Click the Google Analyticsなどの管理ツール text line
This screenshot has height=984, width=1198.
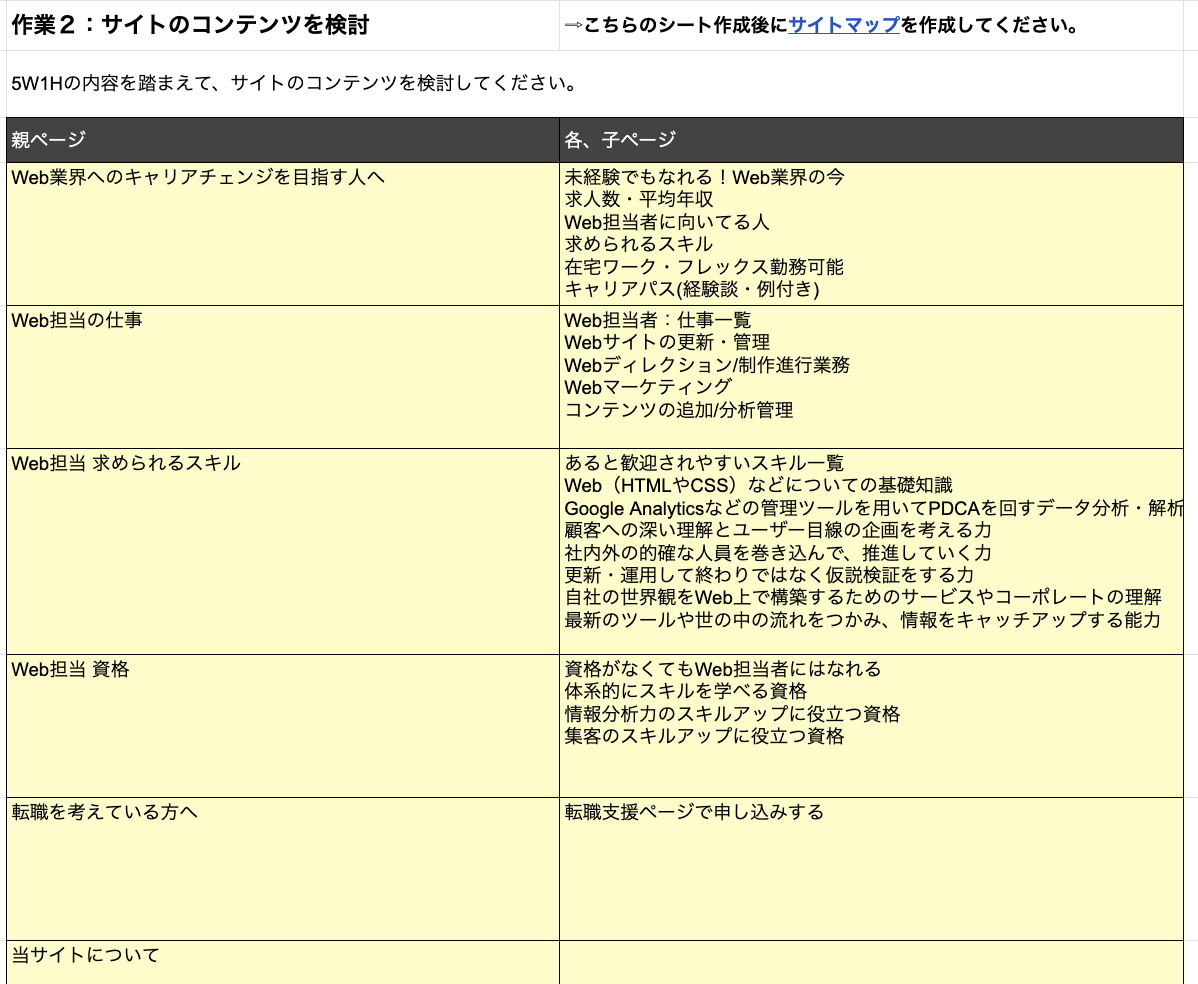pos(872,509)
